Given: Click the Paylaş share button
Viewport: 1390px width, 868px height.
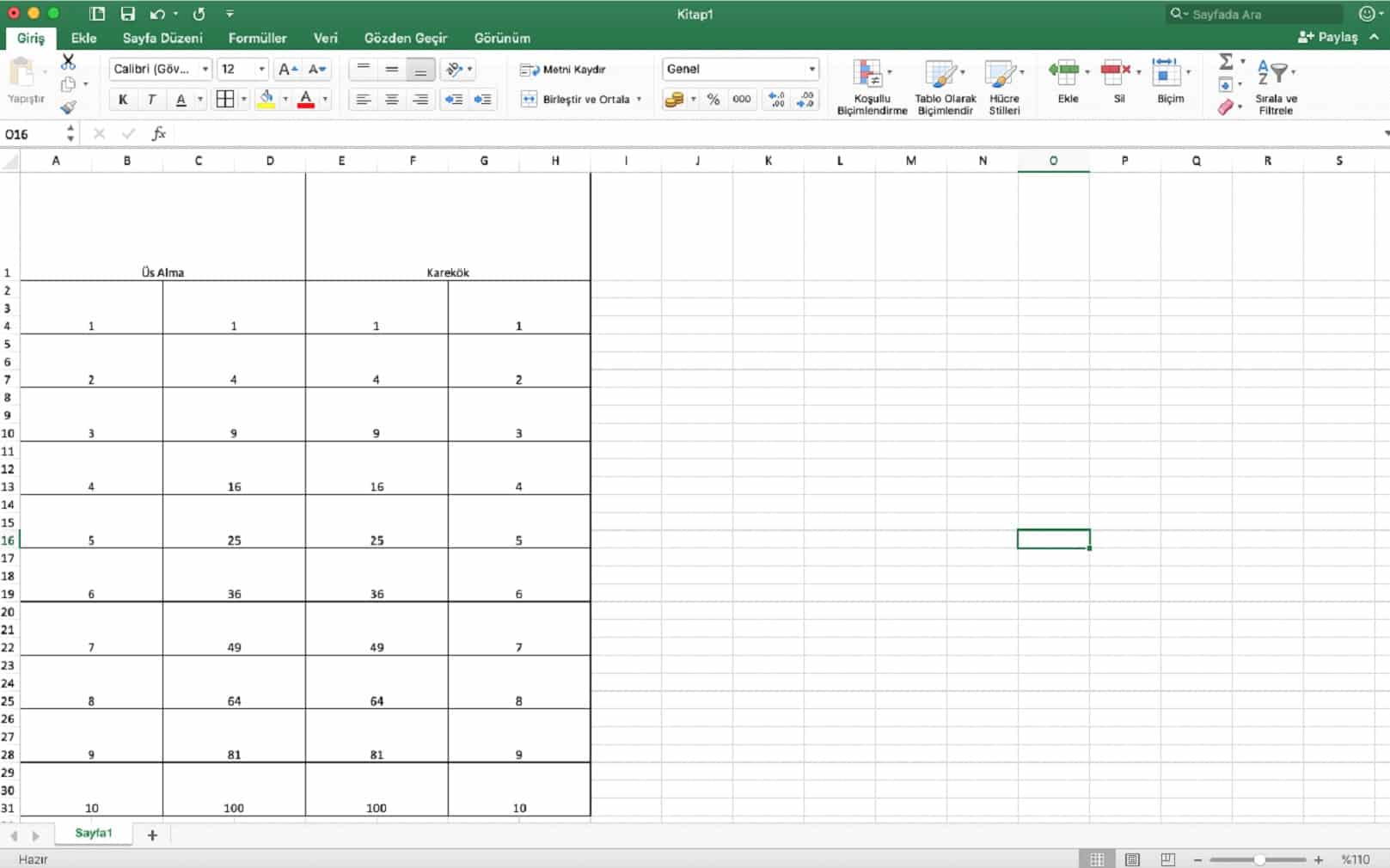Looking at the screenshot, I should pos(1328,38).
